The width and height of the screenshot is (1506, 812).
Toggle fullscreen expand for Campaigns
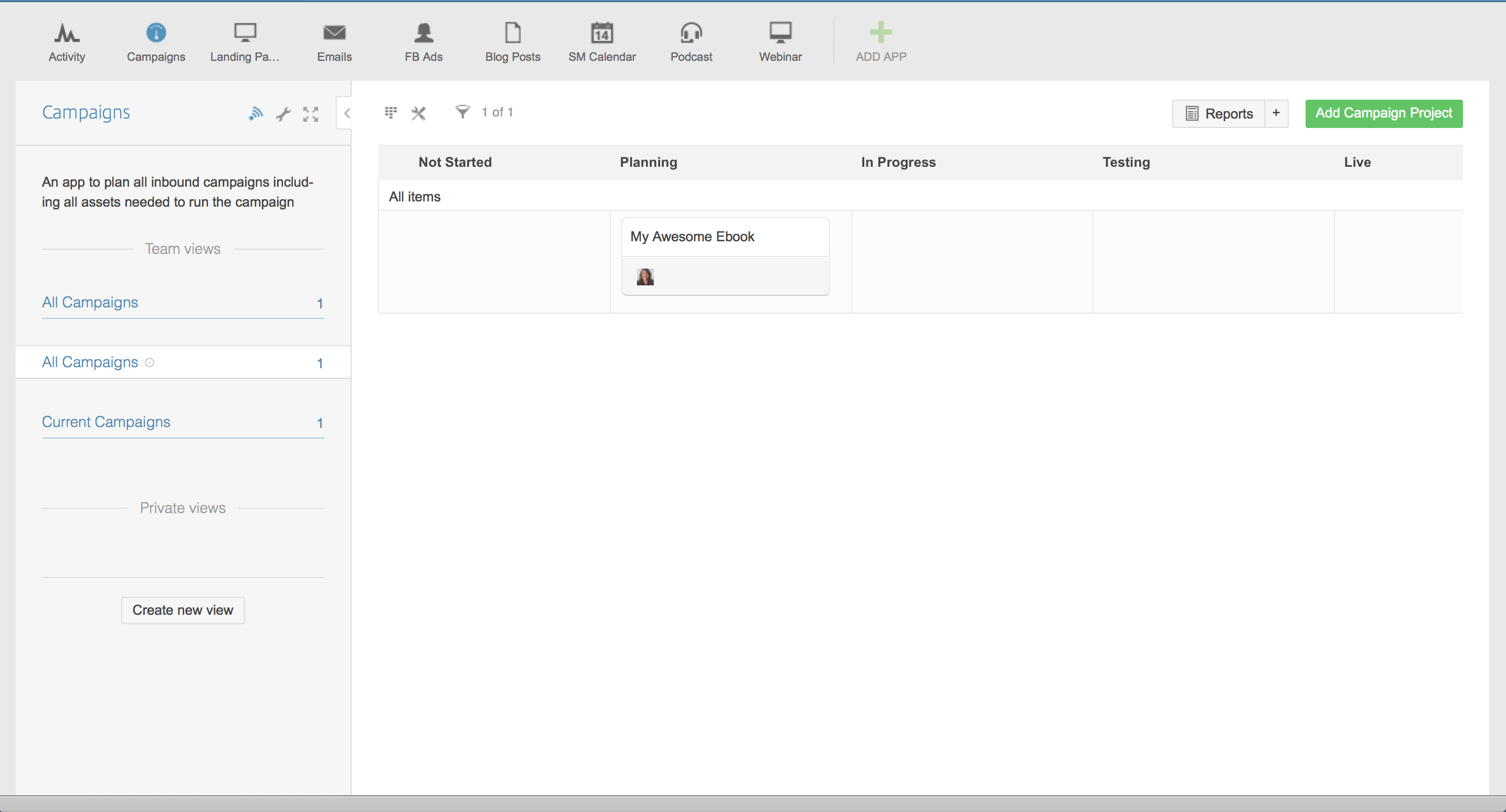311,114
